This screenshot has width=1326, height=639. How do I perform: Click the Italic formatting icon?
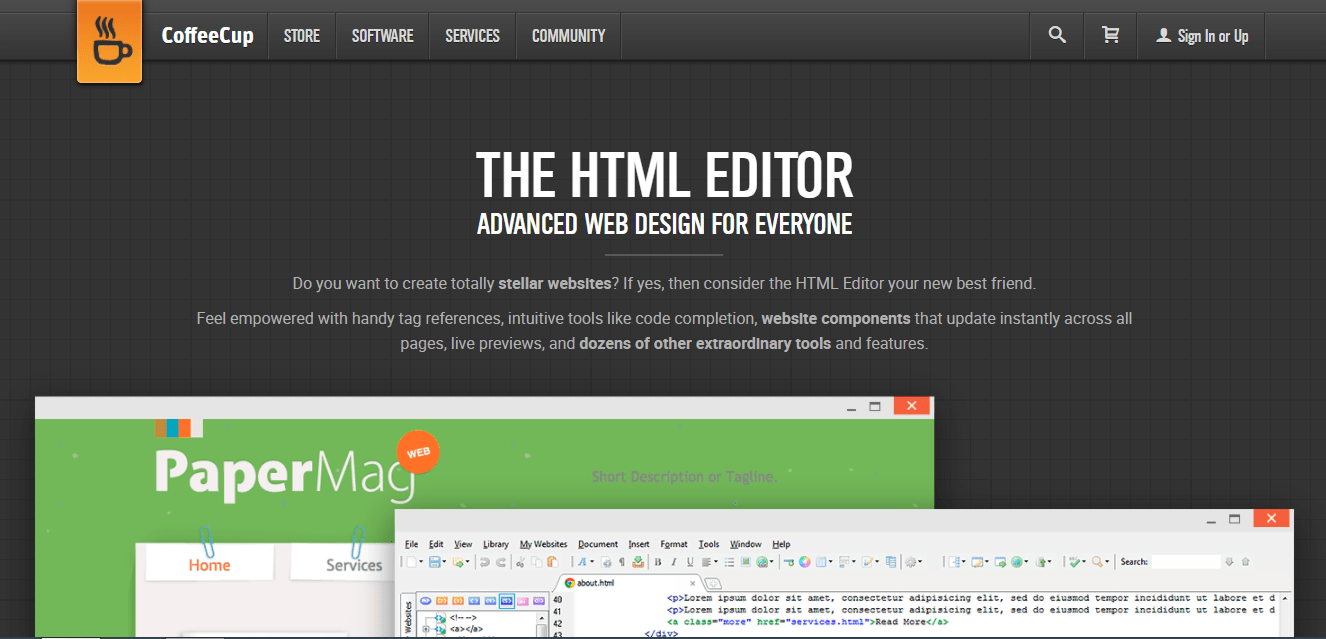click(672, 563)
